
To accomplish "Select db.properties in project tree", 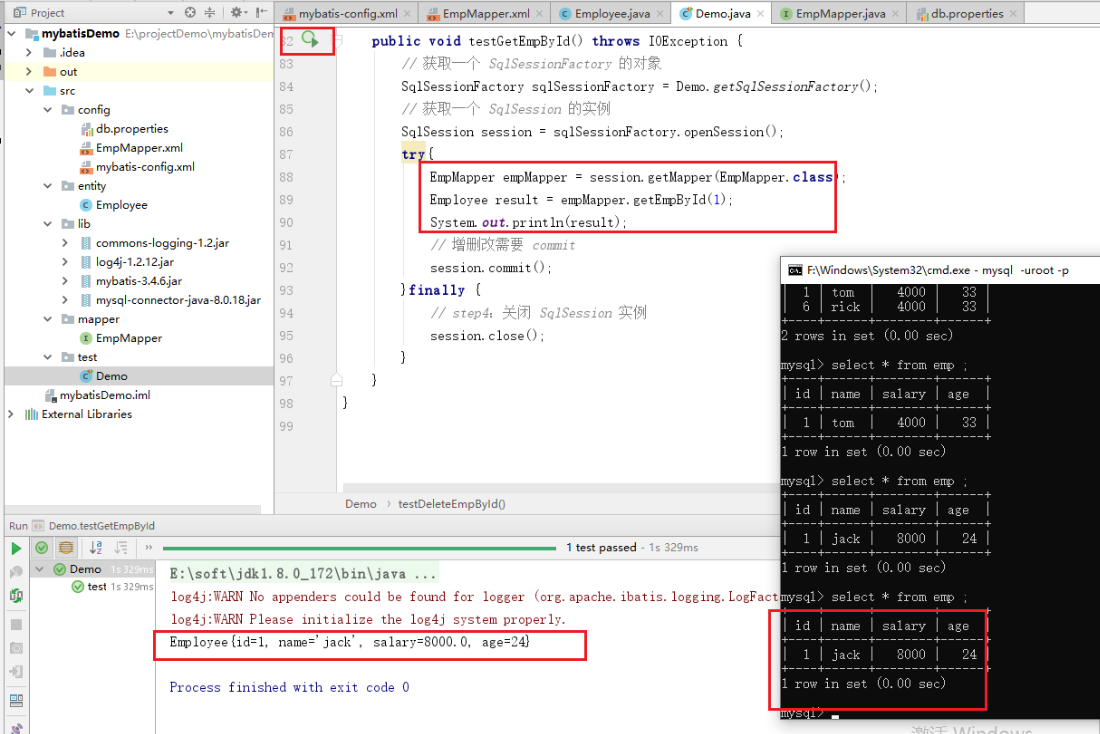I will (125, 128).
